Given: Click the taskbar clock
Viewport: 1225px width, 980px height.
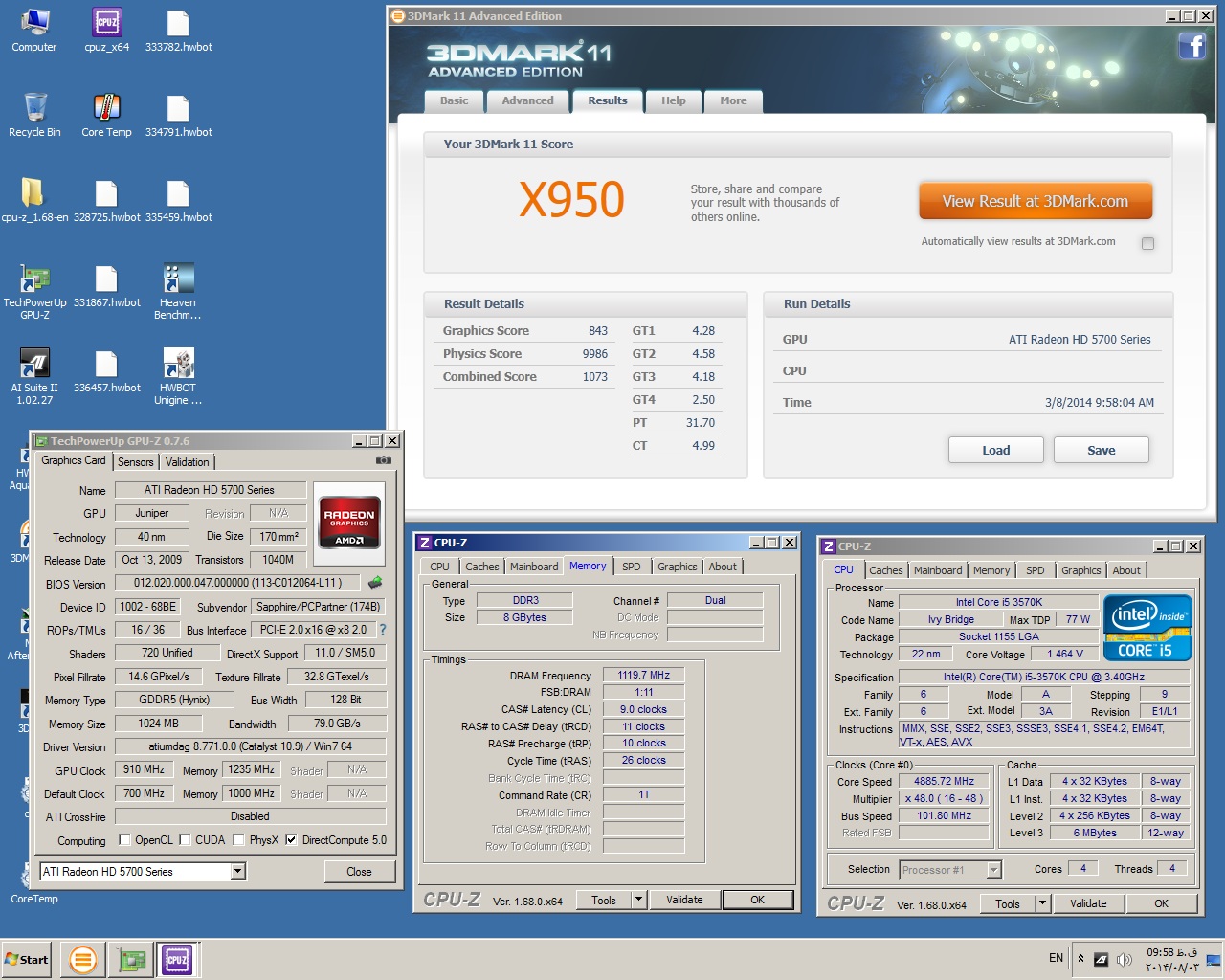Looking at the screenshot, I should pyautogui.click(x=1172, y=960).
